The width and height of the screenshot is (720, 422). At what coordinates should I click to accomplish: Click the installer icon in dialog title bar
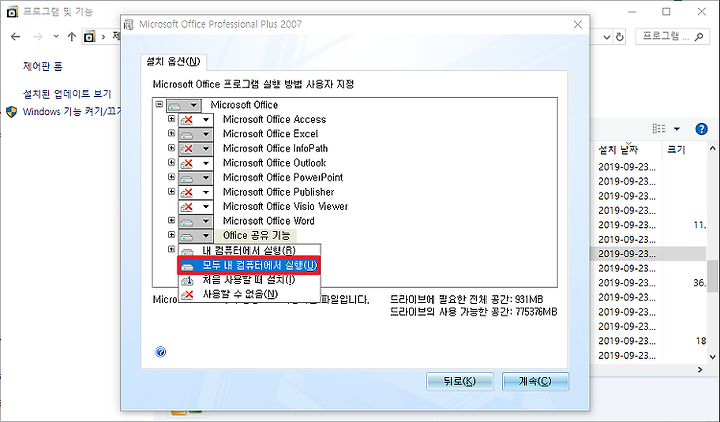pos(129,24)
